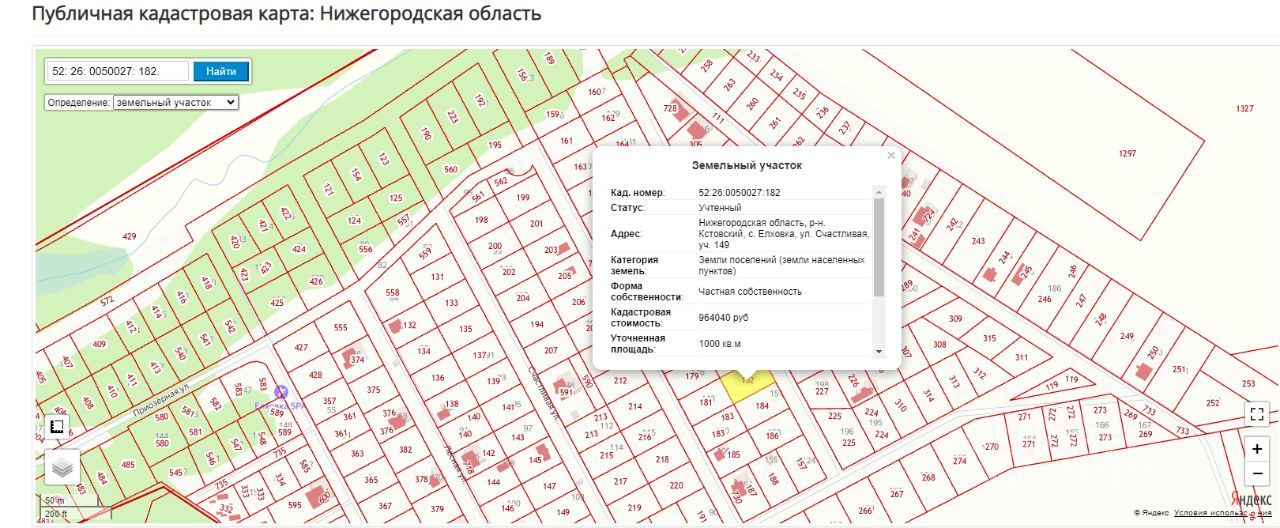Zoom out with the minus button
1280x528 pixels.
click(x=1257, y=476)
